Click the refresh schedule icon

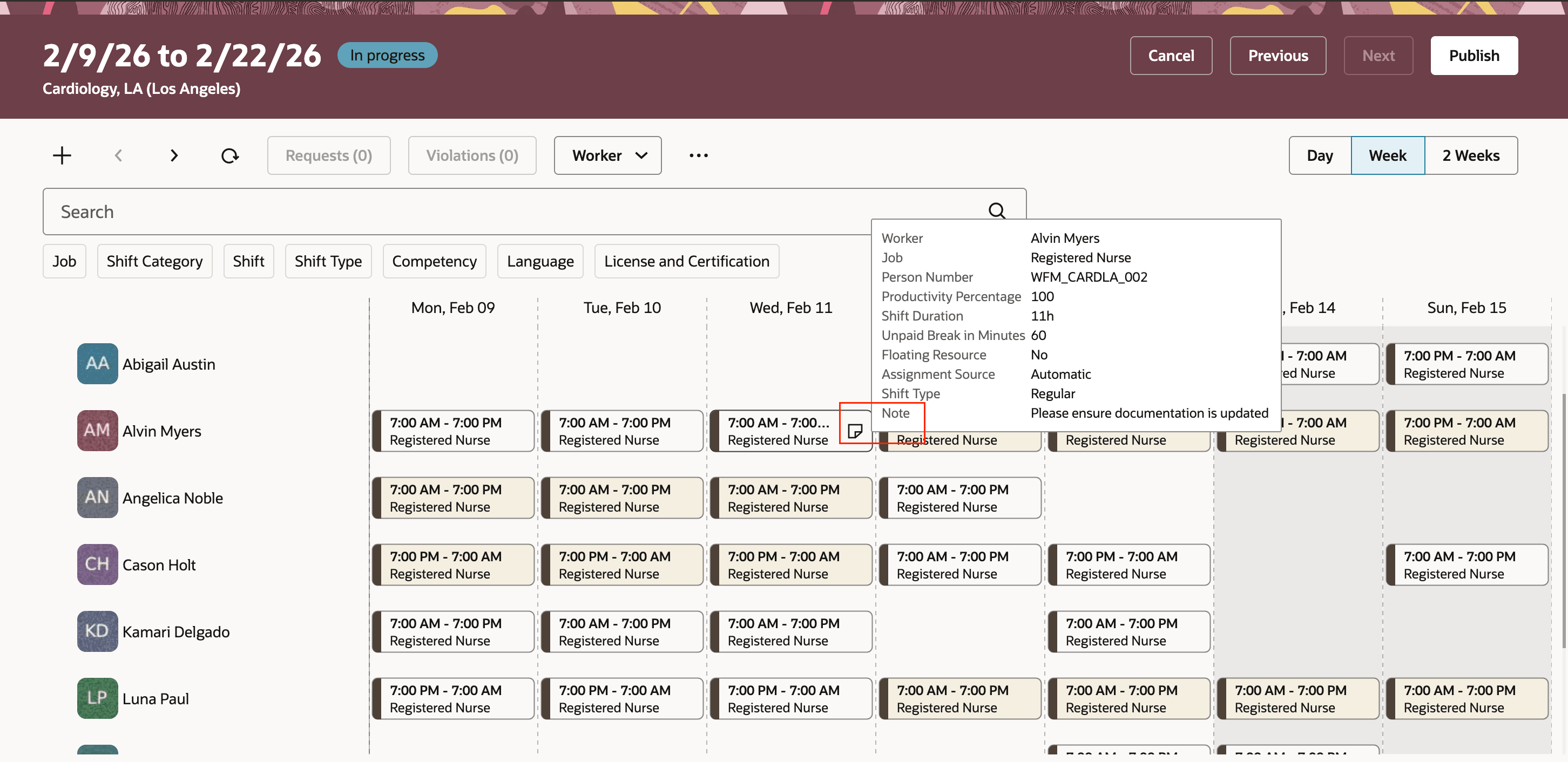pyautogui.click(x=230, y=155)
